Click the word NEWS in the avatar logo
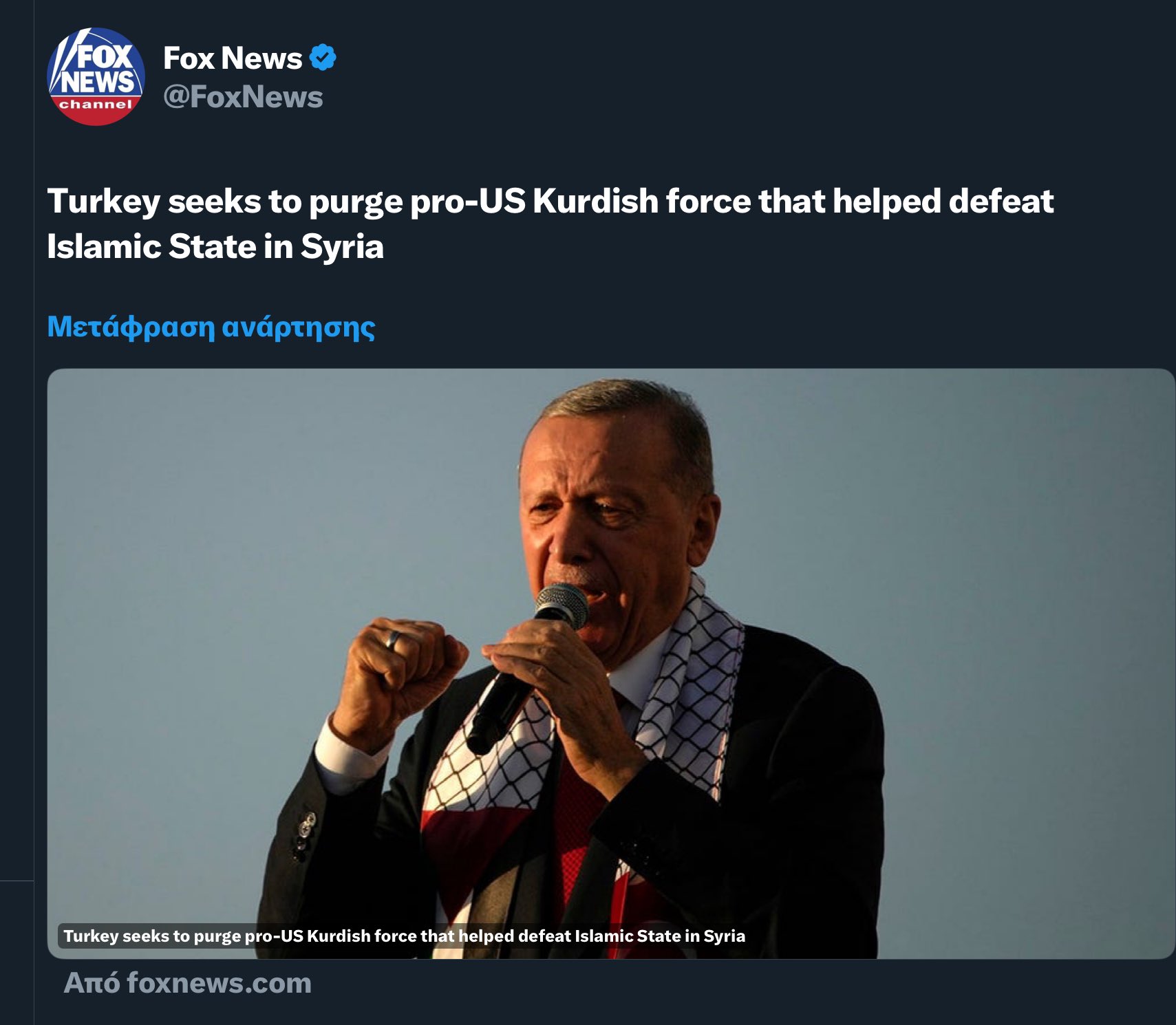 click(x=97, y=83)
